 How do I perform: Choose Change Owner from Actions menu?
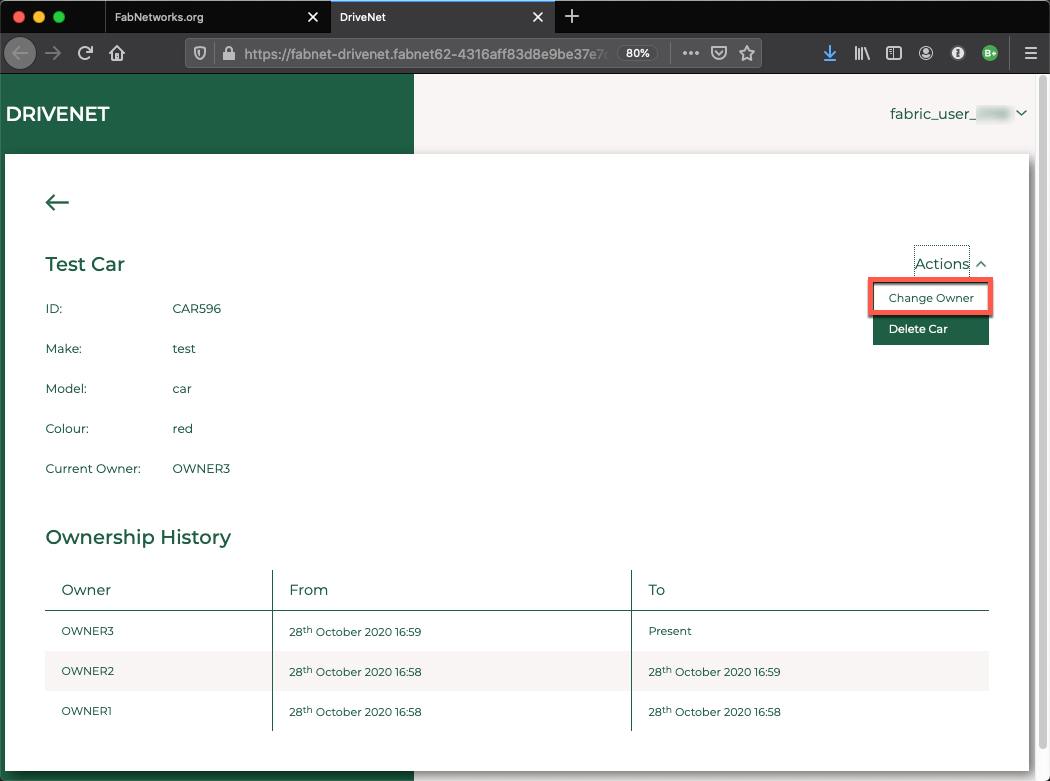point(931,297)
